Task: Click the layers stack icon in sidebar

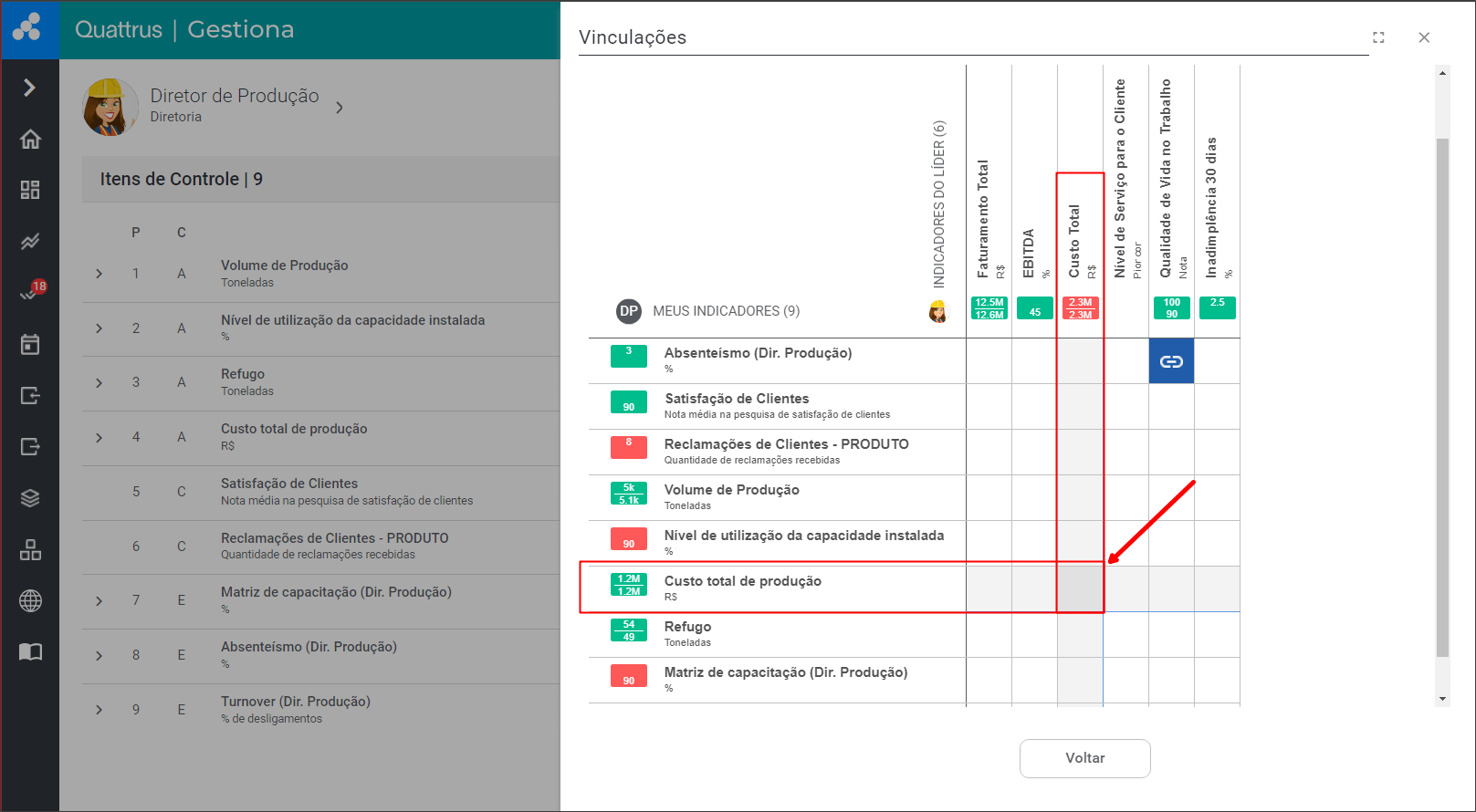Action: click(30, 498)
